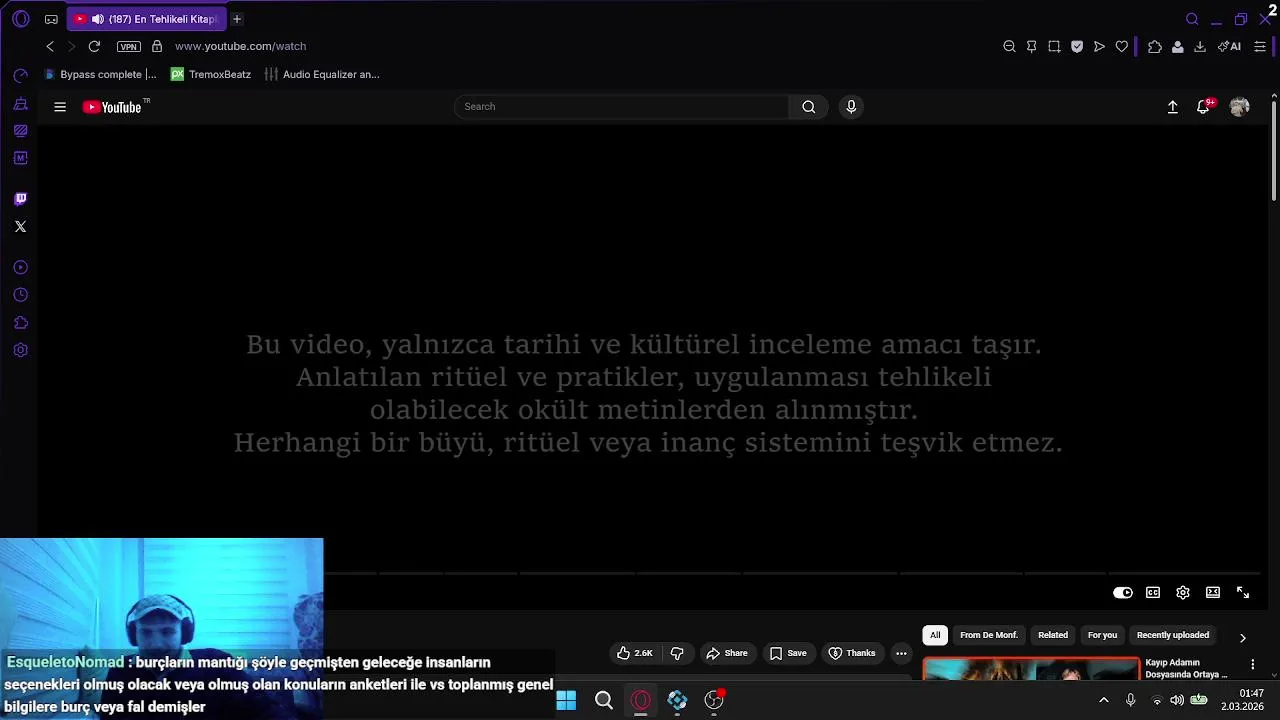
Task: Open video player settings gear
Action: [x=1183, y=593]
